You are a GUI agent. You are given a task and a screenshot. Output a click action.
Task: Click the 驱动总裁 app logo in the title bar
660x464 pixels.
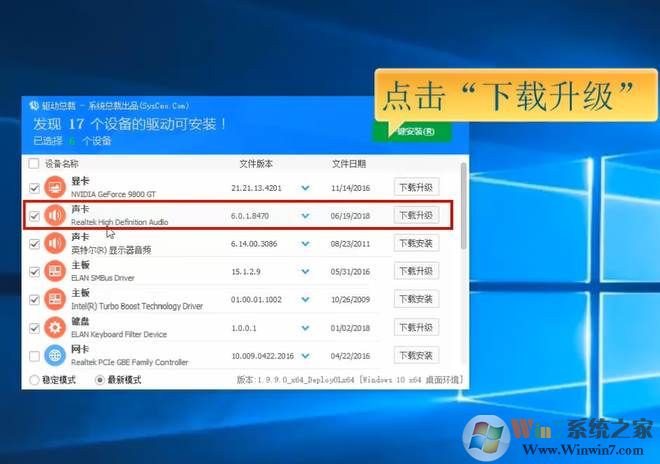34,105
